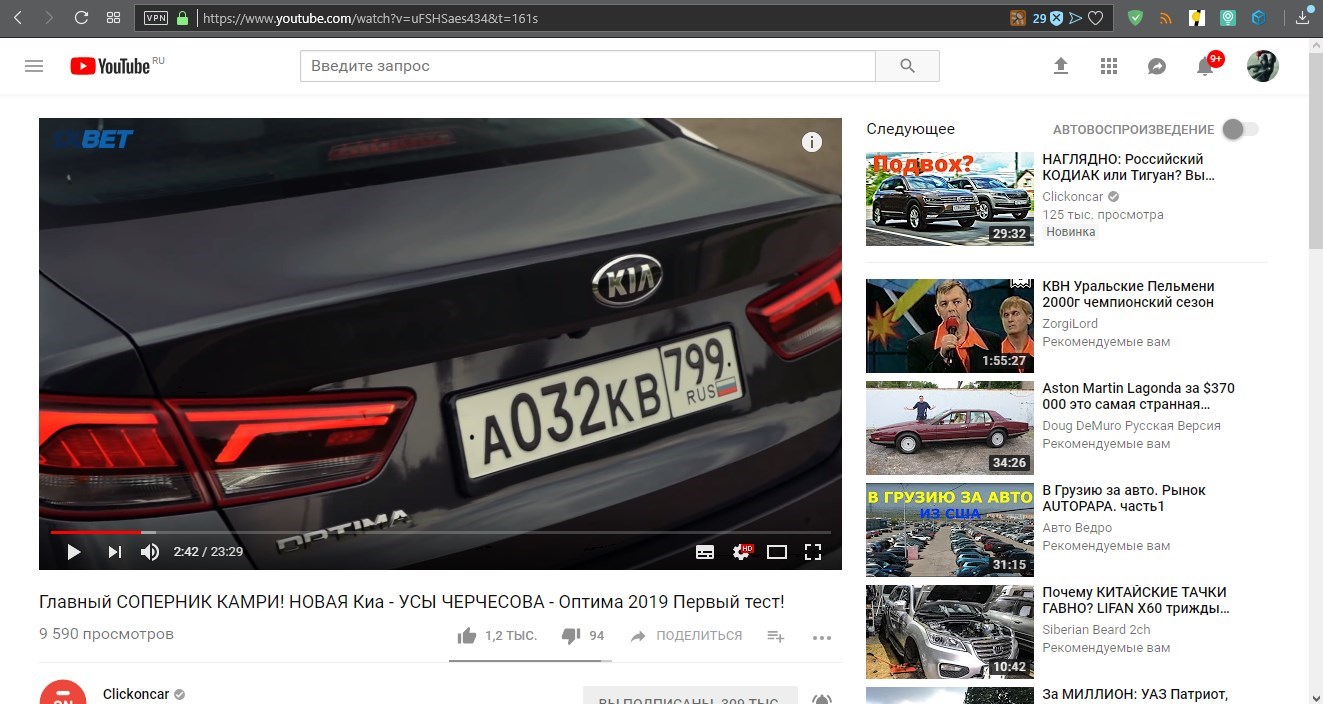The image size is (1323, 704).
Task: Dislike the video with thumbs down
Action: click(x=571, y=636)
